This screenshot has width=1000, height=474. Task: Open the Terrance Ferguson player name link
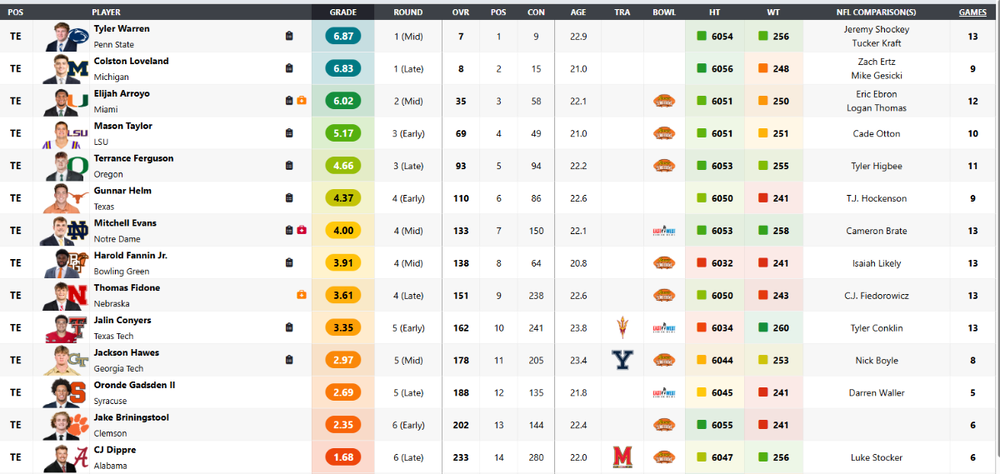(x=134, y=158)
